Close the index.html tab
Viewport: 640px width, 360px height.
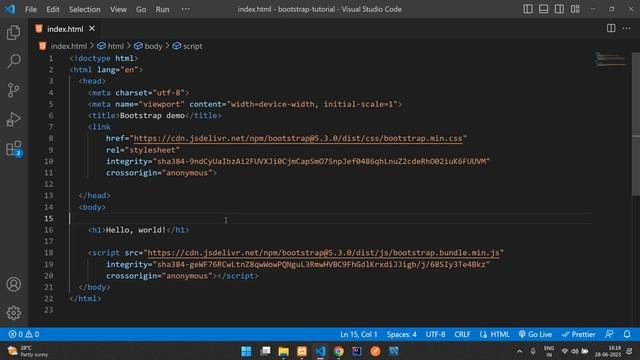pyautogui.click(x=92, y=29)
